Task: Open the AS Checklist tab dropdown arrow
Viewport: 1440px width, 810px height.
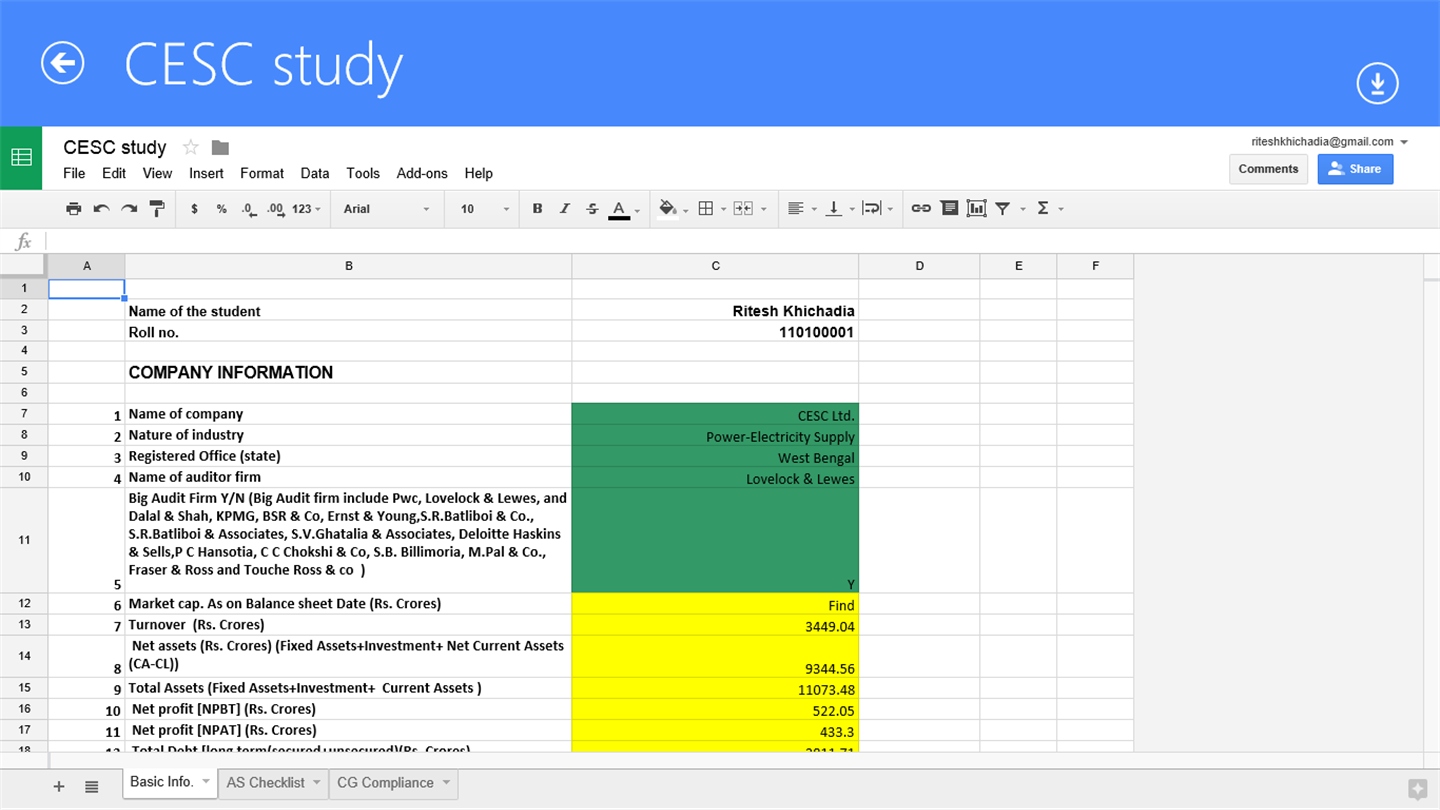Action: (x=316, y=783)
